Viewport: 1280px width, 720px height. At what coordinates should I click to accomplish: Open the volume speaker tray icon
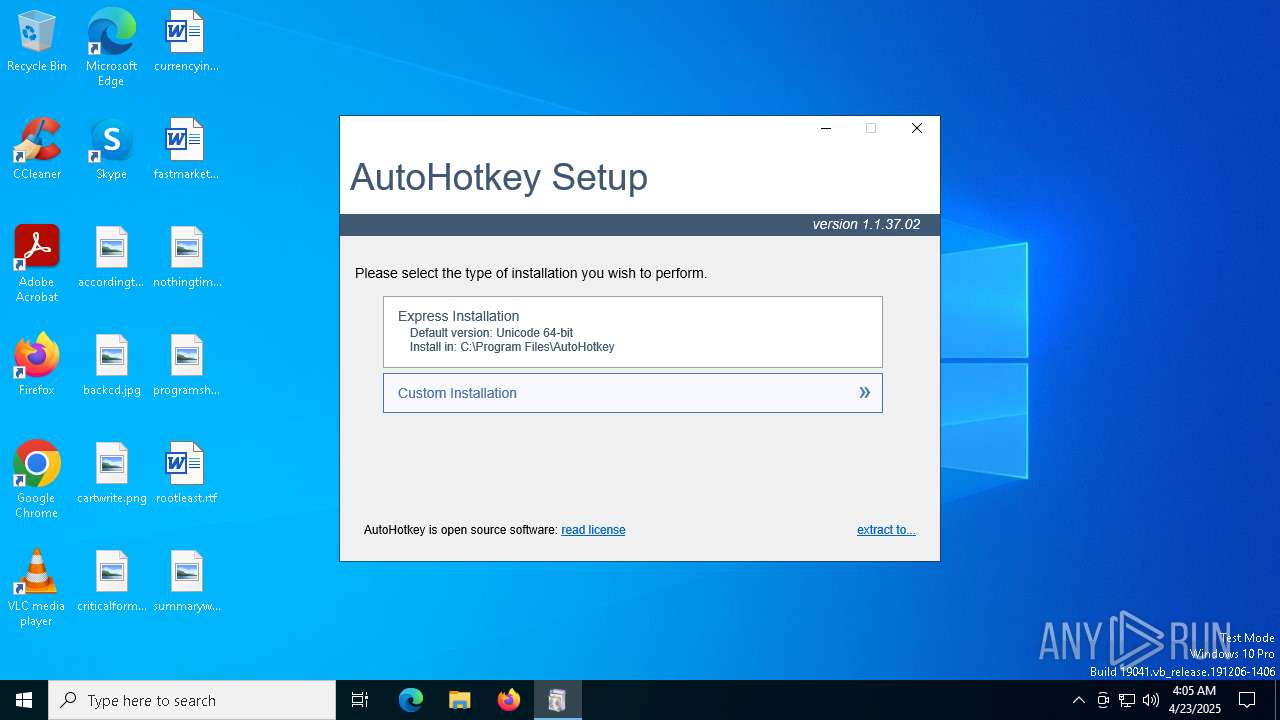1151,700
